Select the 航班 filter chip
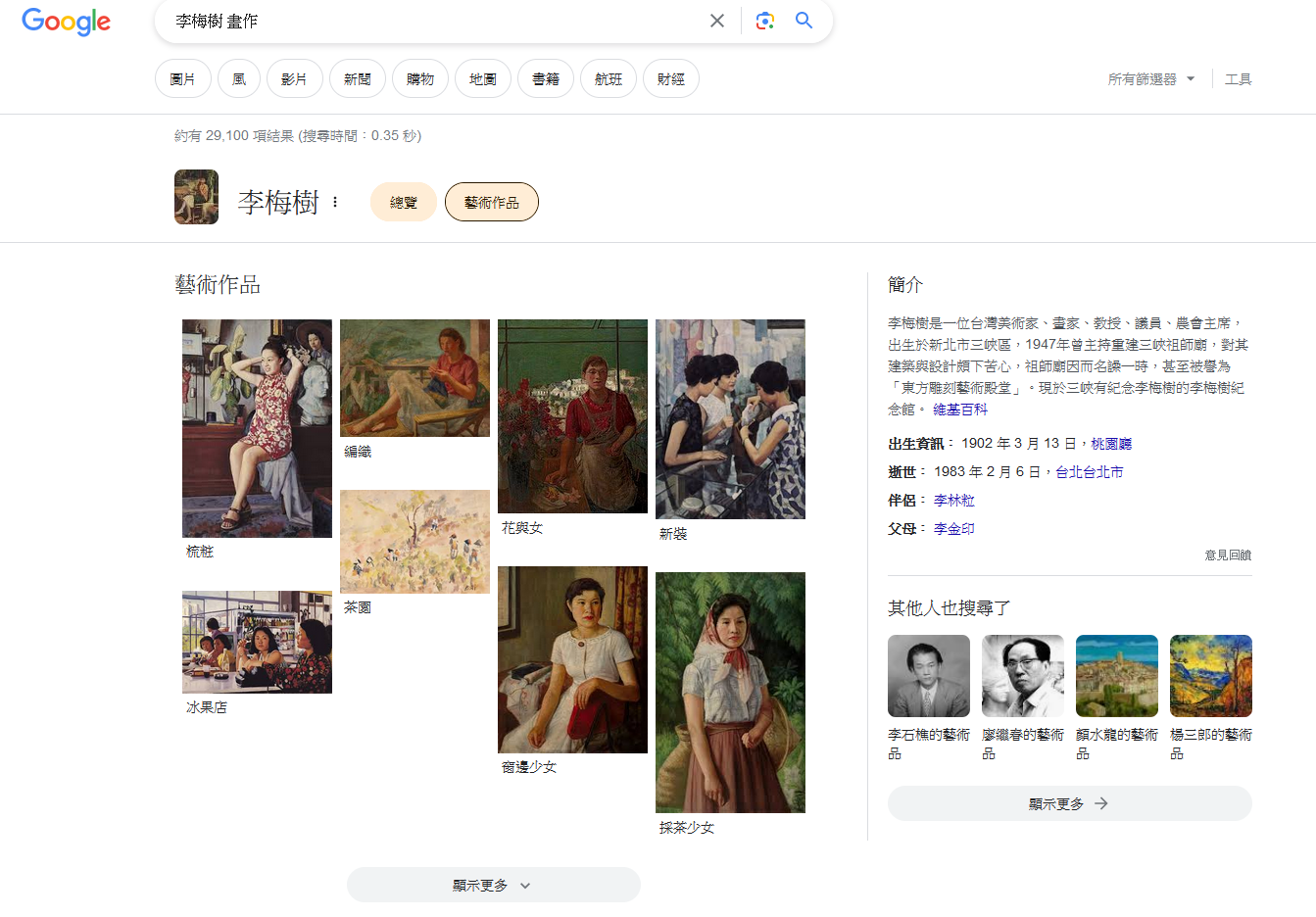Viewport: 1316px width, 917px height. click(x=609, y=79)
